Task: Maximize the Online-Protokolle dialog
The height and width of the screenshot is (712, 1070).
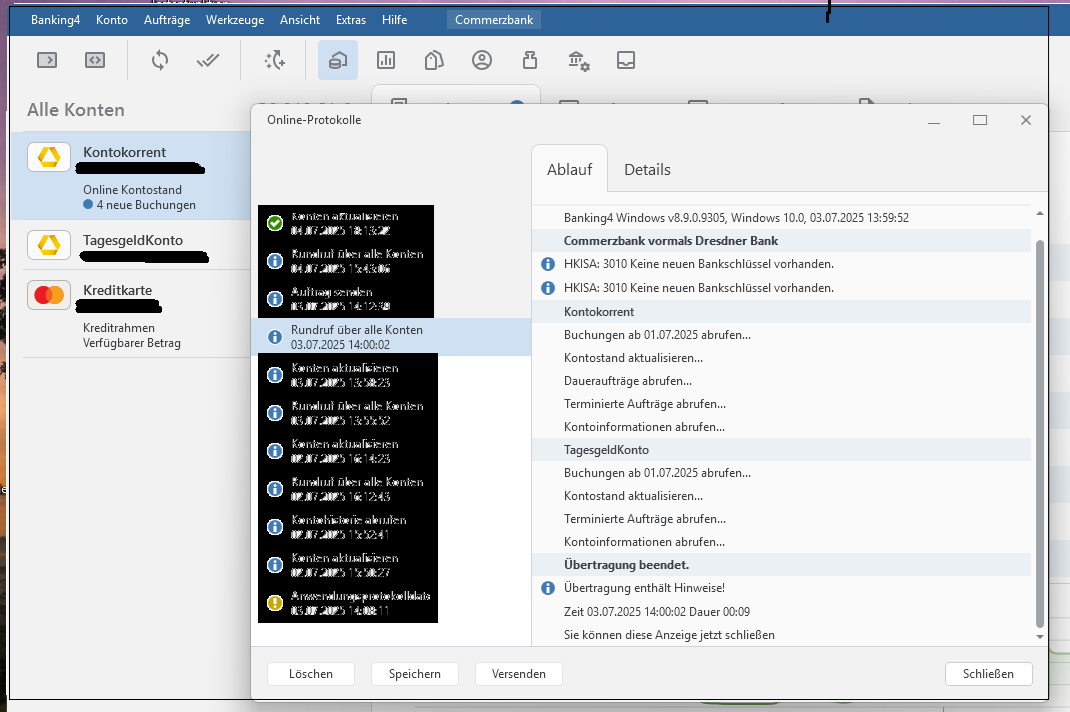Action: coord(980,120)
